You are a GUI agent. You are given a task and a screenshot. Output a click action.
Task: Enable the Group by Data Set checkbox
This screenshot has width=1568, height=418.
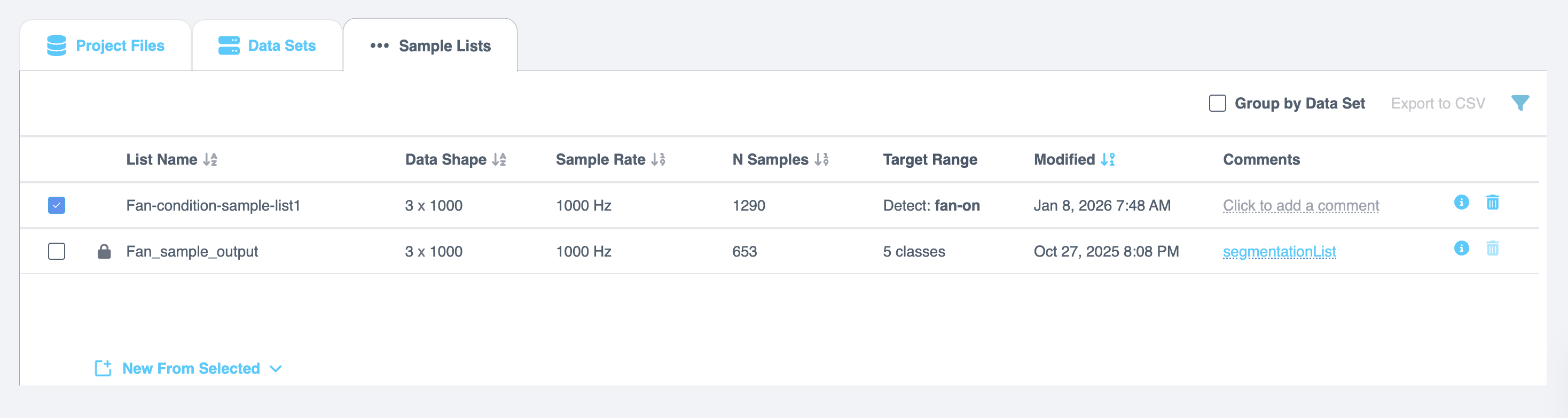pos(1218,104)
